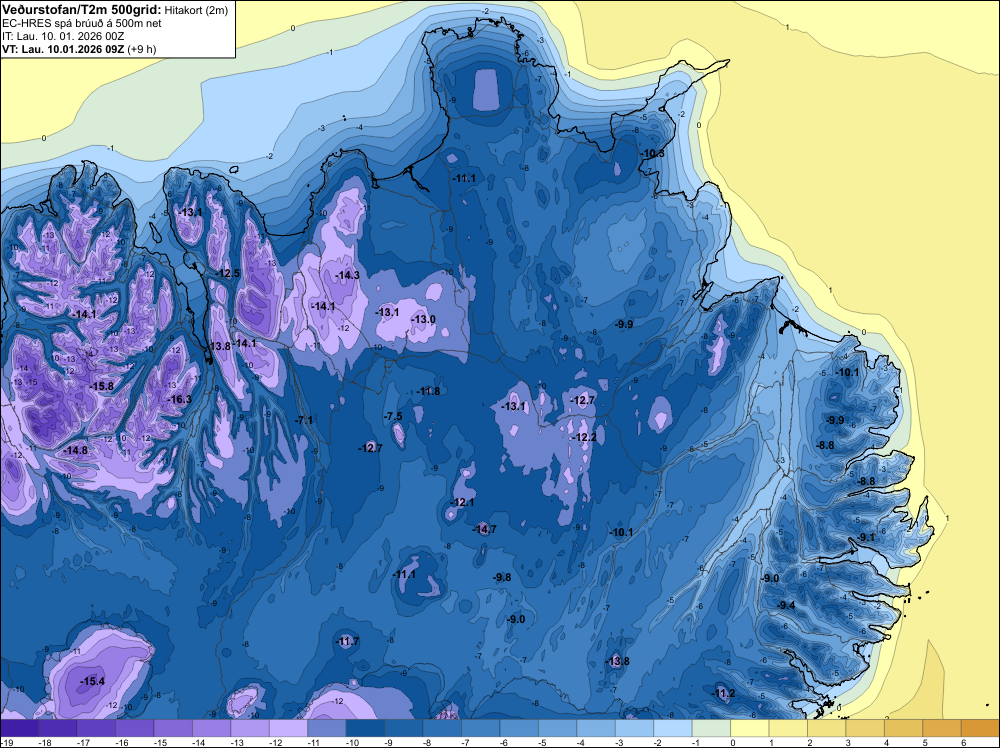Click the -12.5 temperature reading
The height and width of the screenshot is (748, 1000).
click(x=228, y=274)
